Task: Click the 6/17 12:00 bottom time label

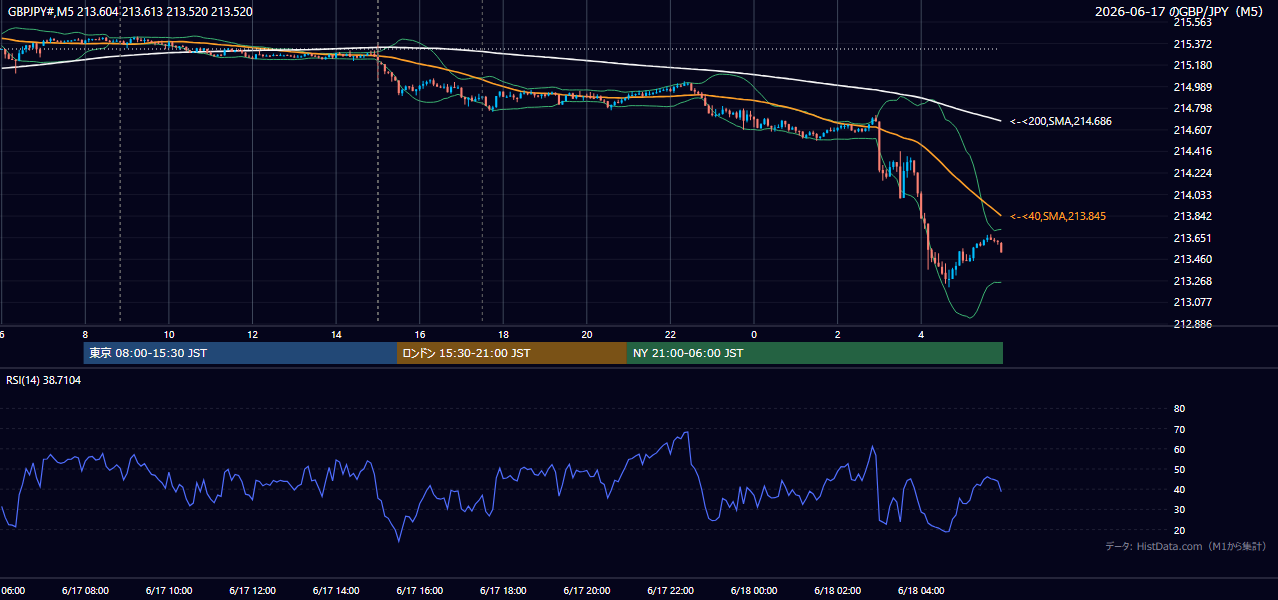Action: tap(253, 591)
